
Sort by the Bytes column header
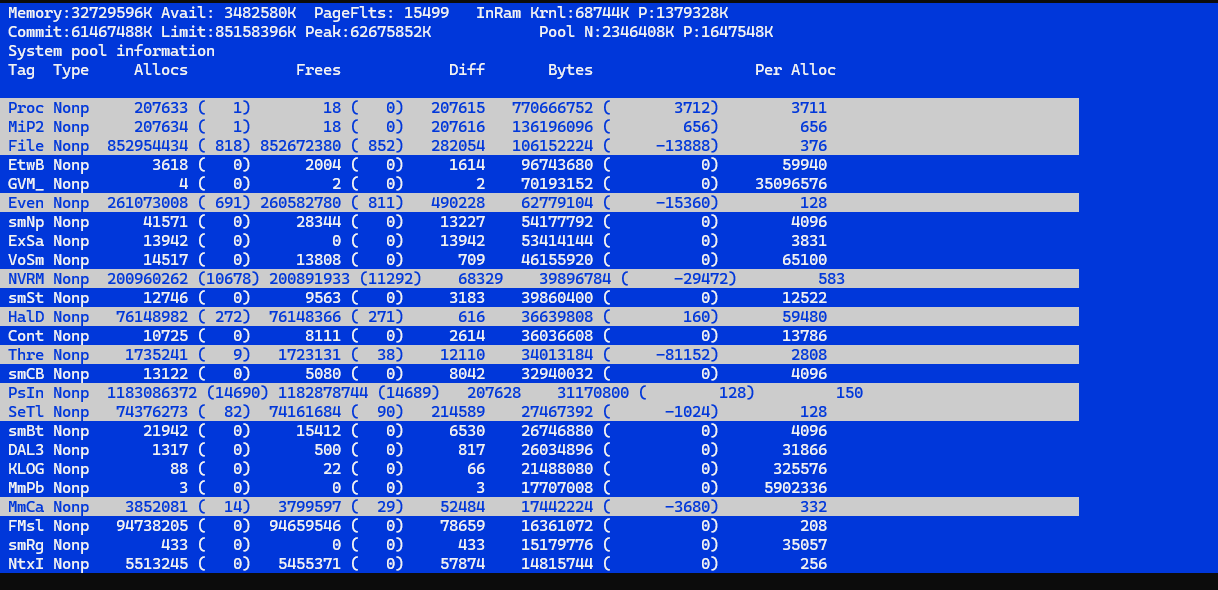pos(570,70)
